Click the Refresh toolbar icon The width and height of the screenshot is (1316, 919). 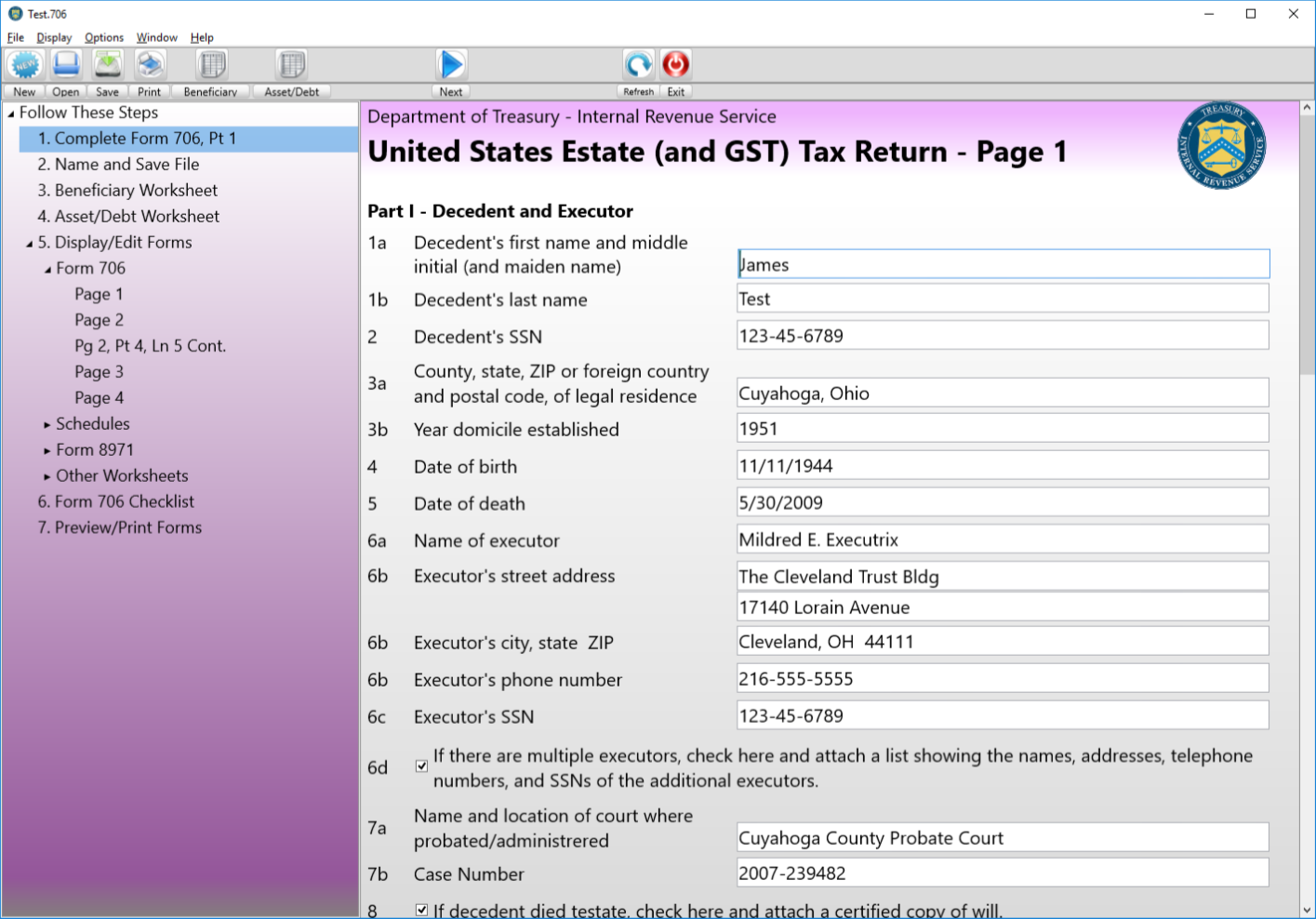(x=638, y=64)
